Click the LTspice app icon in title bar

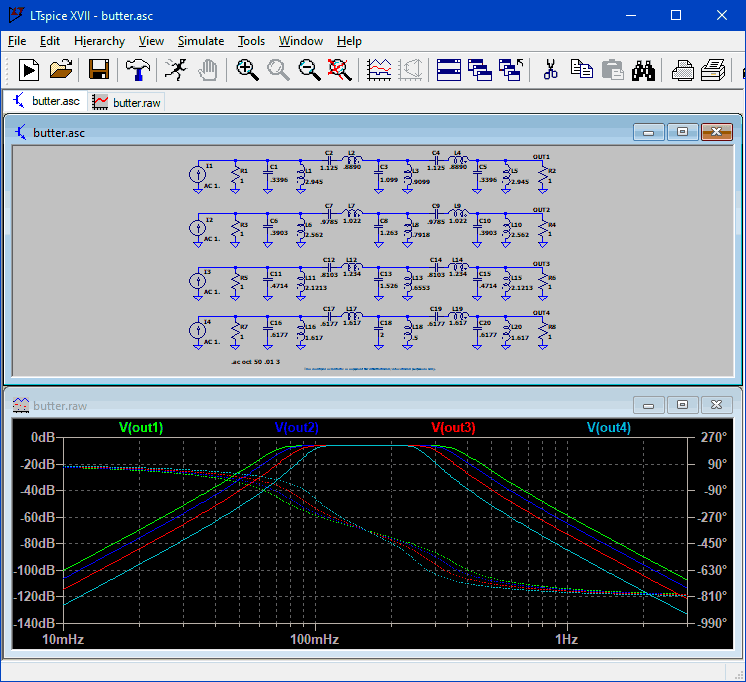coord(16,15)
